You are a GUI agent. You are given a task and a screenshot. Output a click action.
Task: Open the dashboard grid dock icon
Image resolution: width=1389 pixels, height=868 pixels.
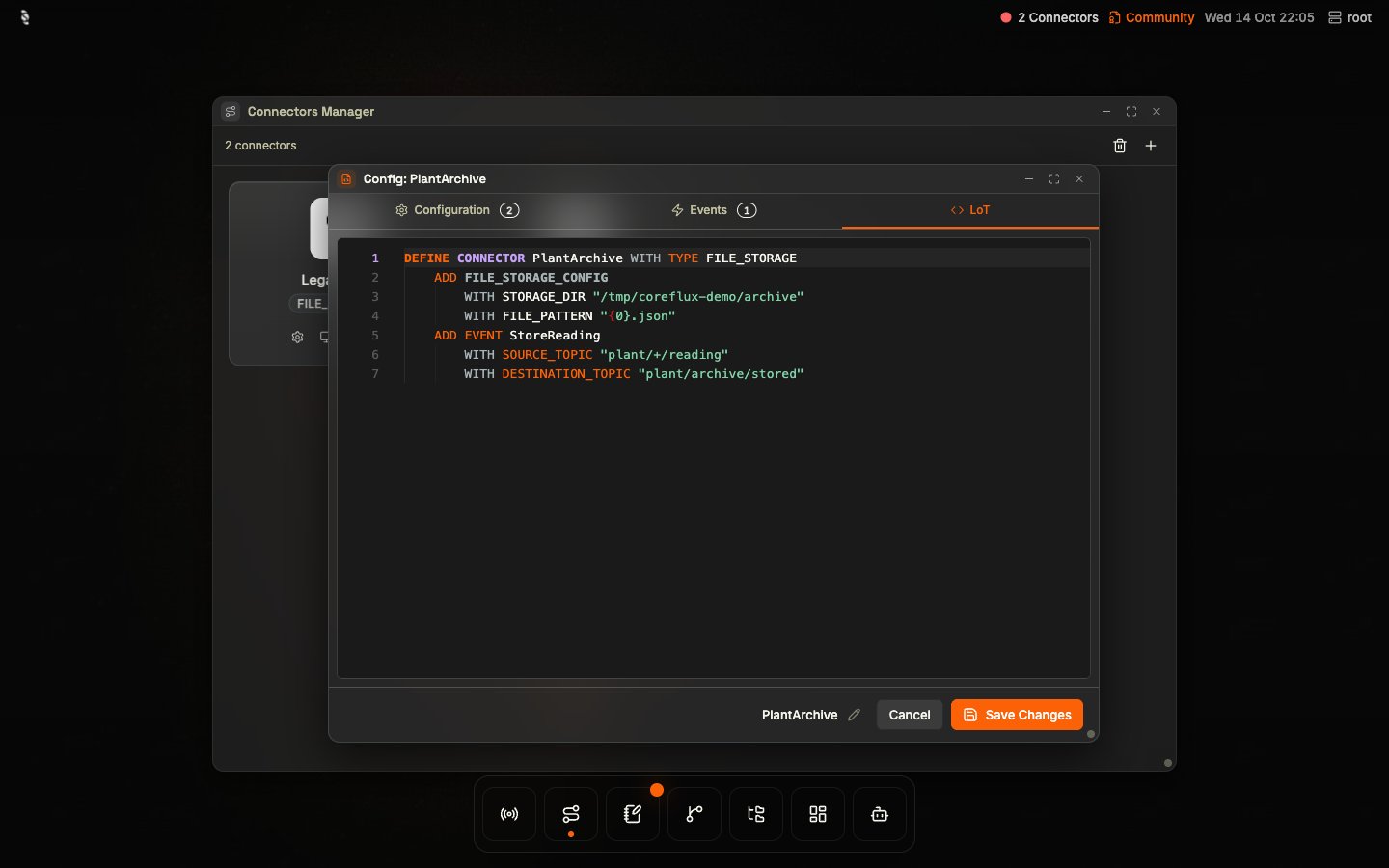tap(818, 814)
